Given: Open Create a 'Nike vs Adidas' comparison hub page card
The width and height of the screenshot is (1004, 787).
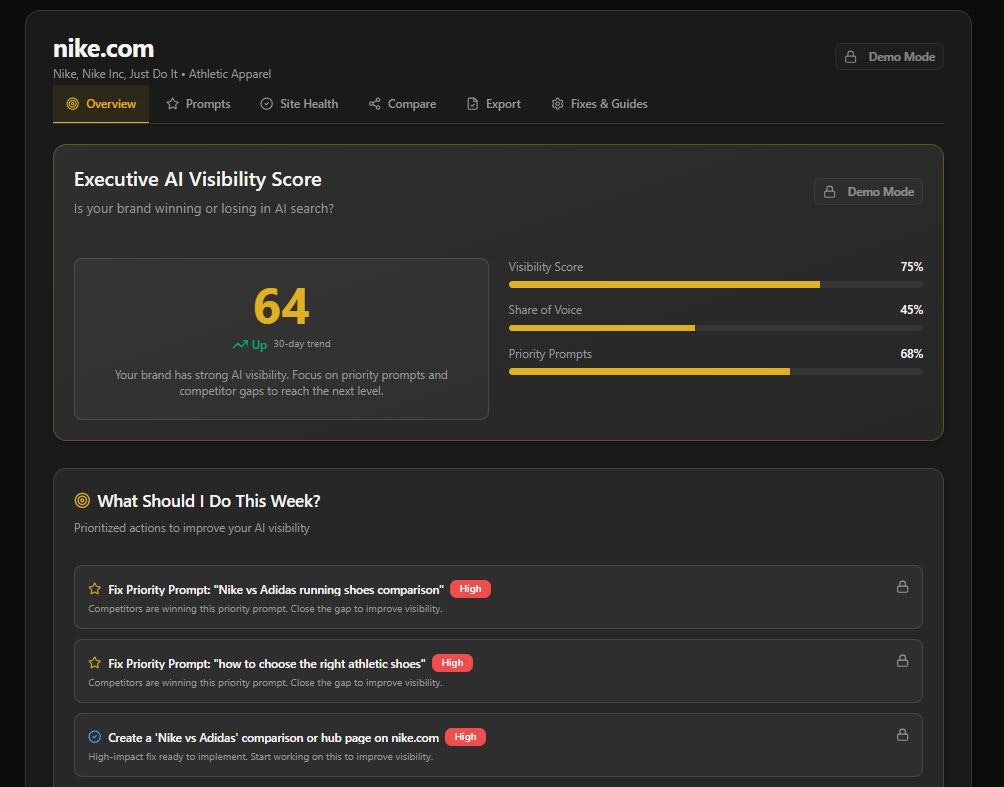Looking at the screenshot, I should click(x=498, y=745).
